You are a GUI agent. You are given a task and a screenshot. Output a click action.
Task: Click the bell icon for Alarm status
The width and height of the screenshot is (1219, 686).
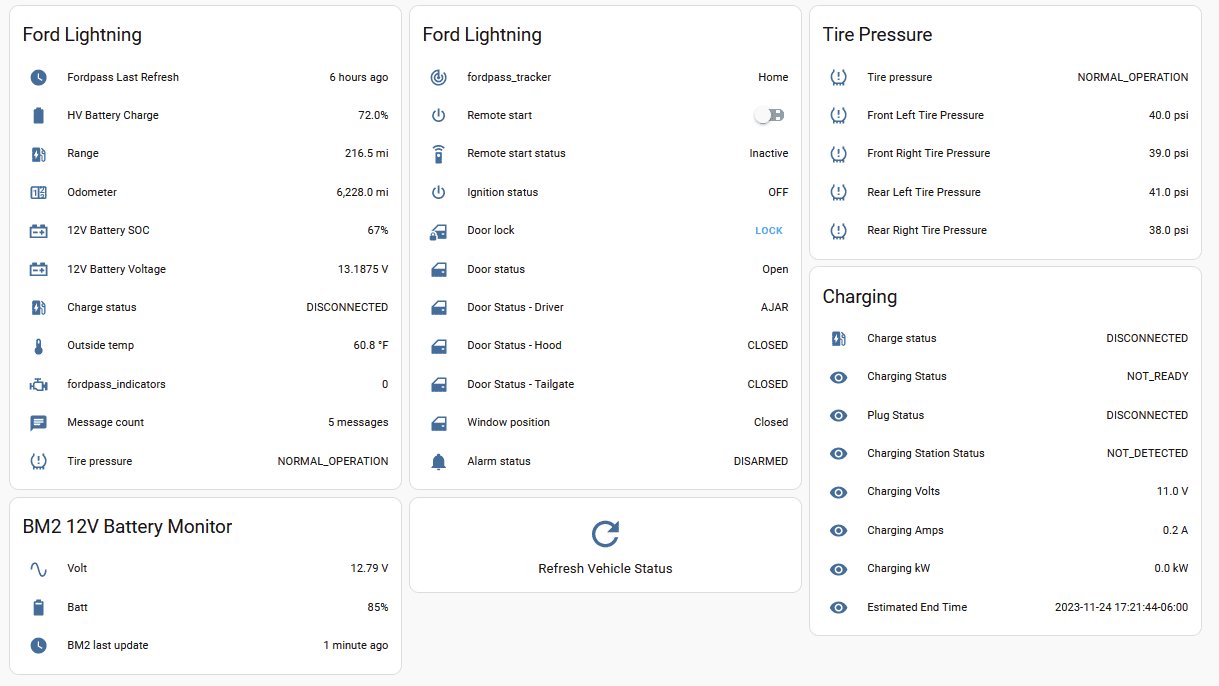point(438,461)
